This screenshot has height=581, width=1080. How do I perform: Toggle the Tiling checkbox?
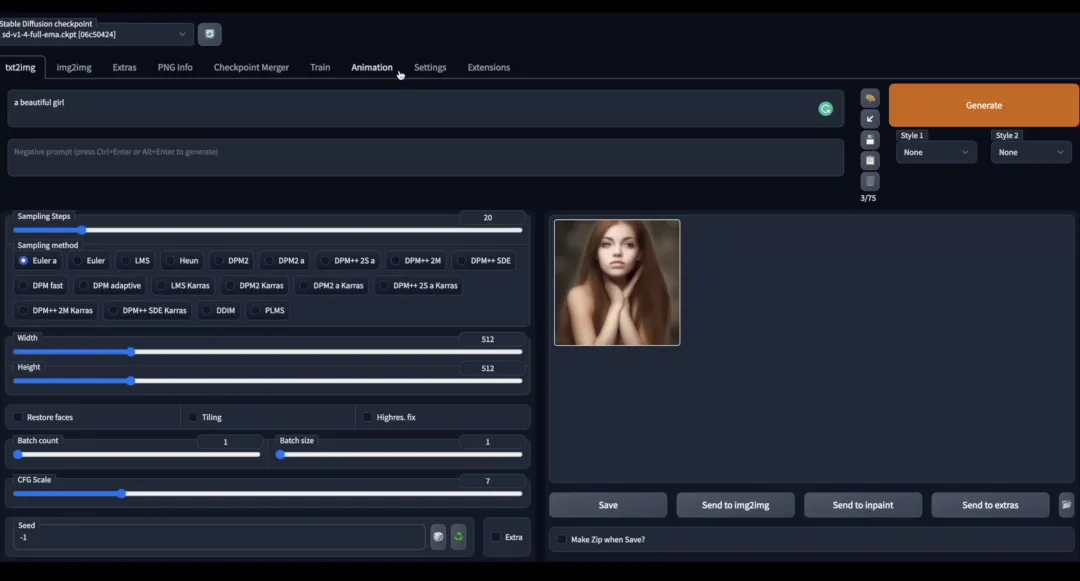click(x=193, y=417)
